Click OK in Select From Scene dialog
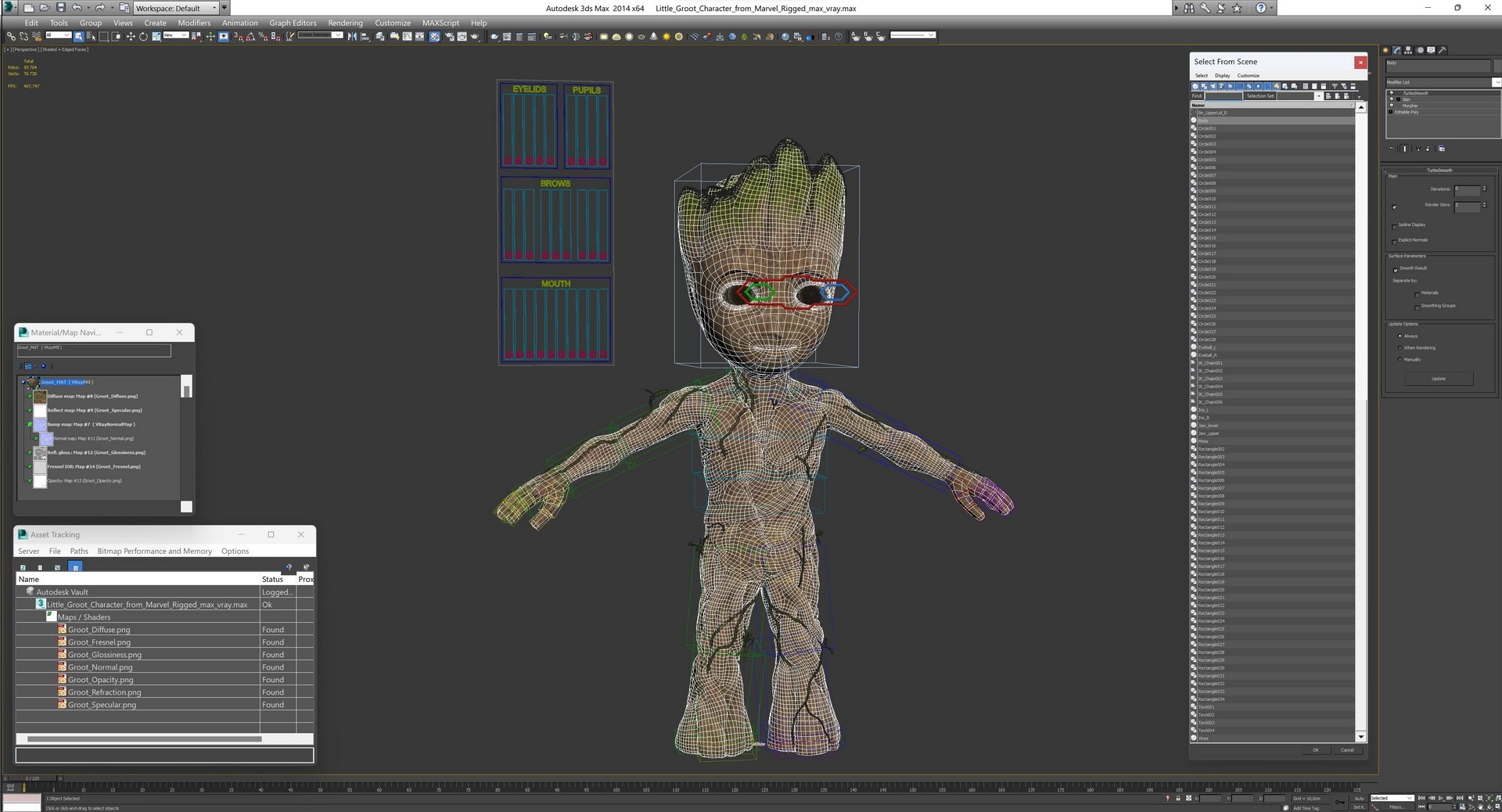The height and width of the screenshot is (812, 1502). (1316, 749)
